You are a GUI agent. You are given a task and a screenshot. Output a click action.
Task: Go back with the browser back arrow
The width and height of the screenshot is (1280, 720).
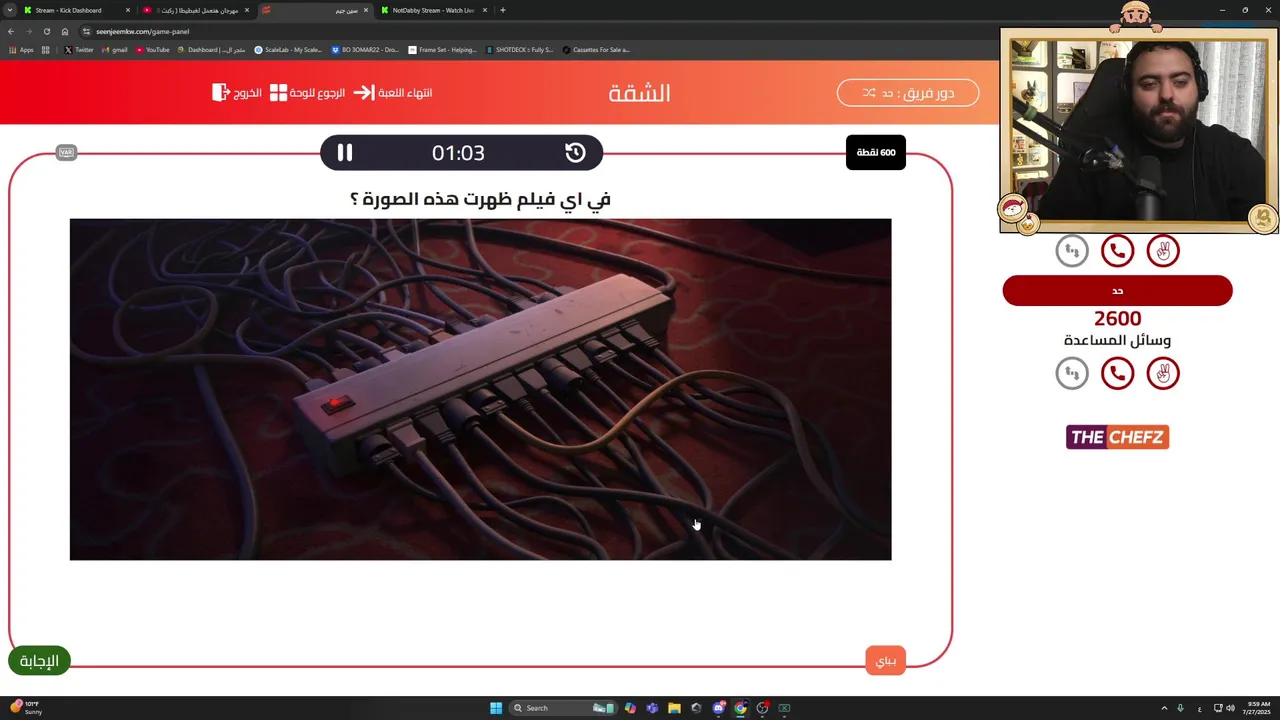[11, 31]
